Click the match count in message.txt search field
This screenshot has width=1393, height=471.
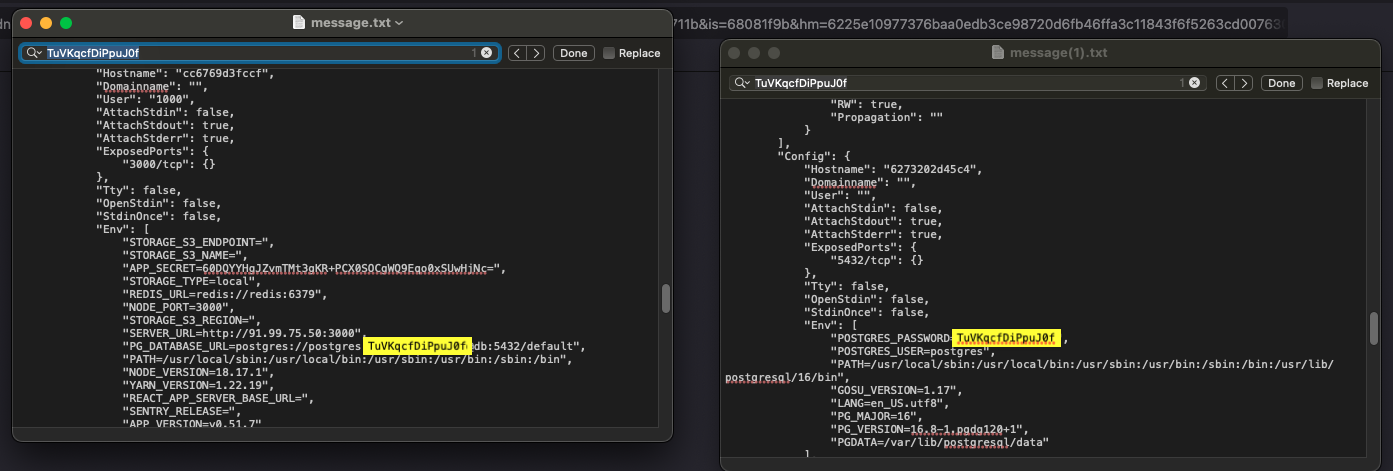[475, 53]
